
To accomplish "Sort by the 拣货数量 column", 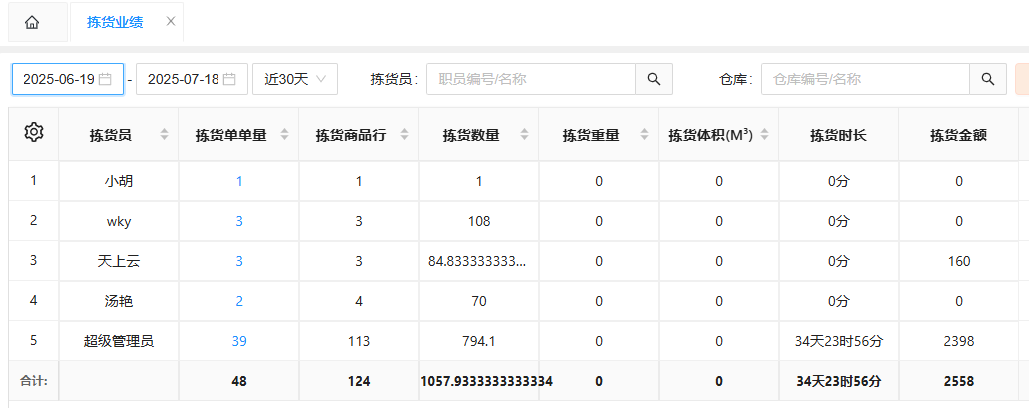I will [x=524, y=135].
